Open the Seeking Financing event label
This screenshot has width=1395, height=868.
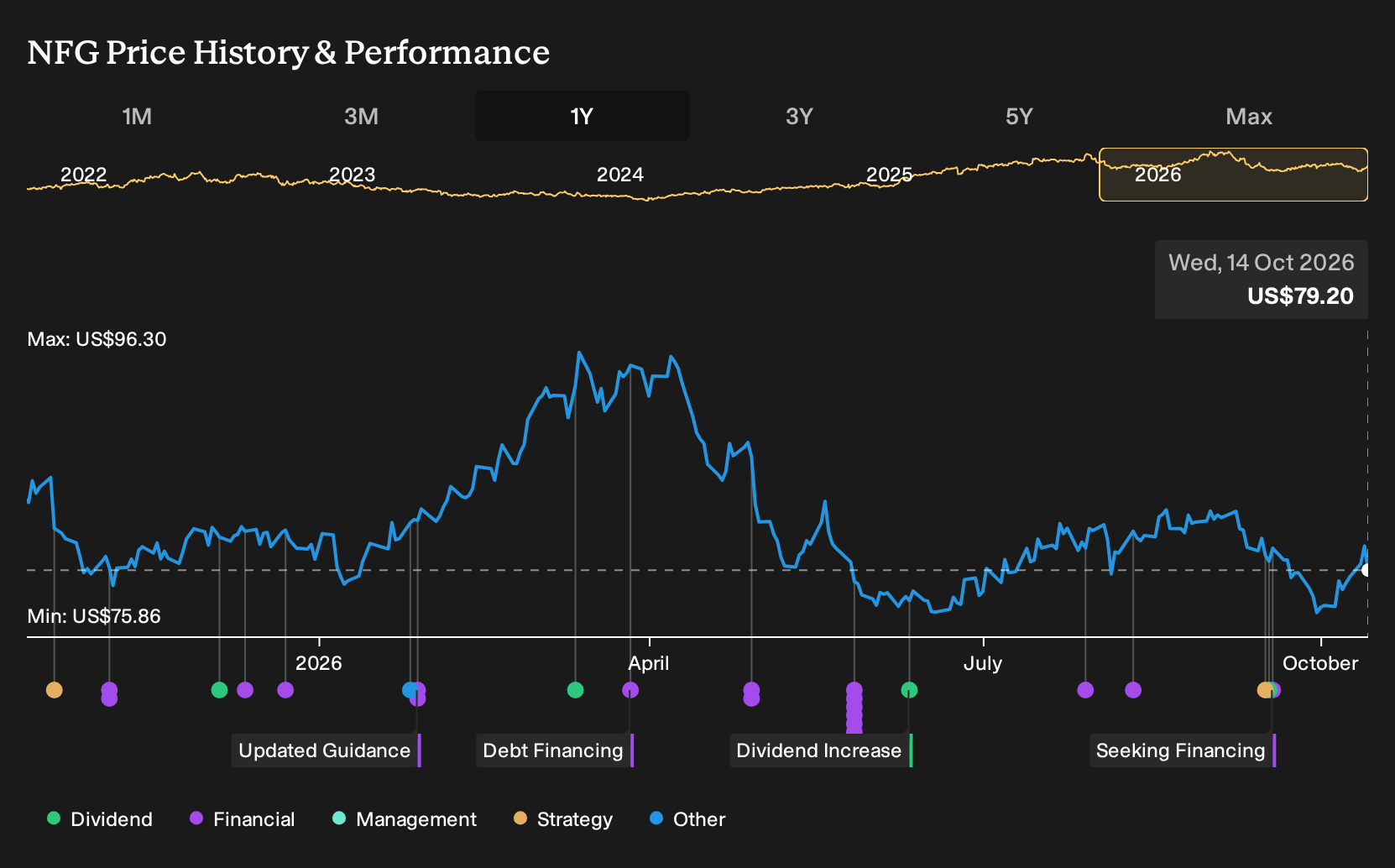coord(1183,750)
